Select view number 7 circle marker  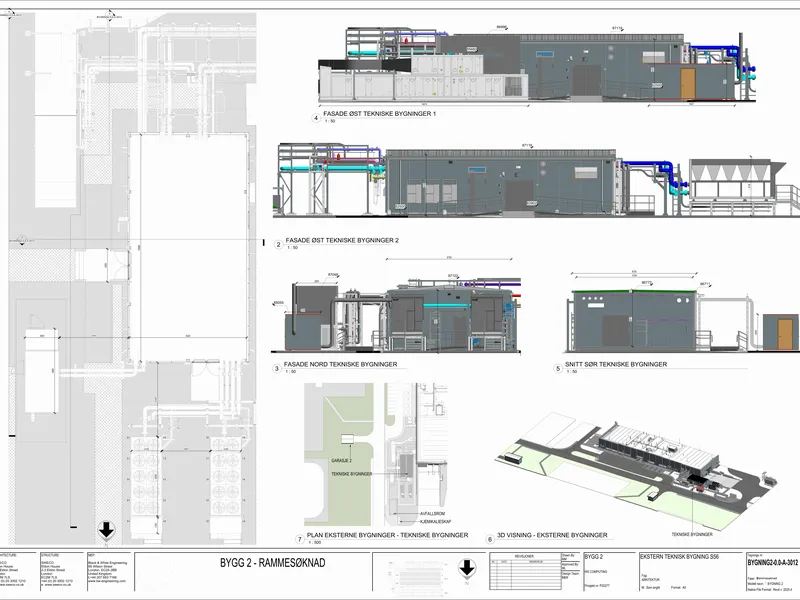tap(300, 539)
